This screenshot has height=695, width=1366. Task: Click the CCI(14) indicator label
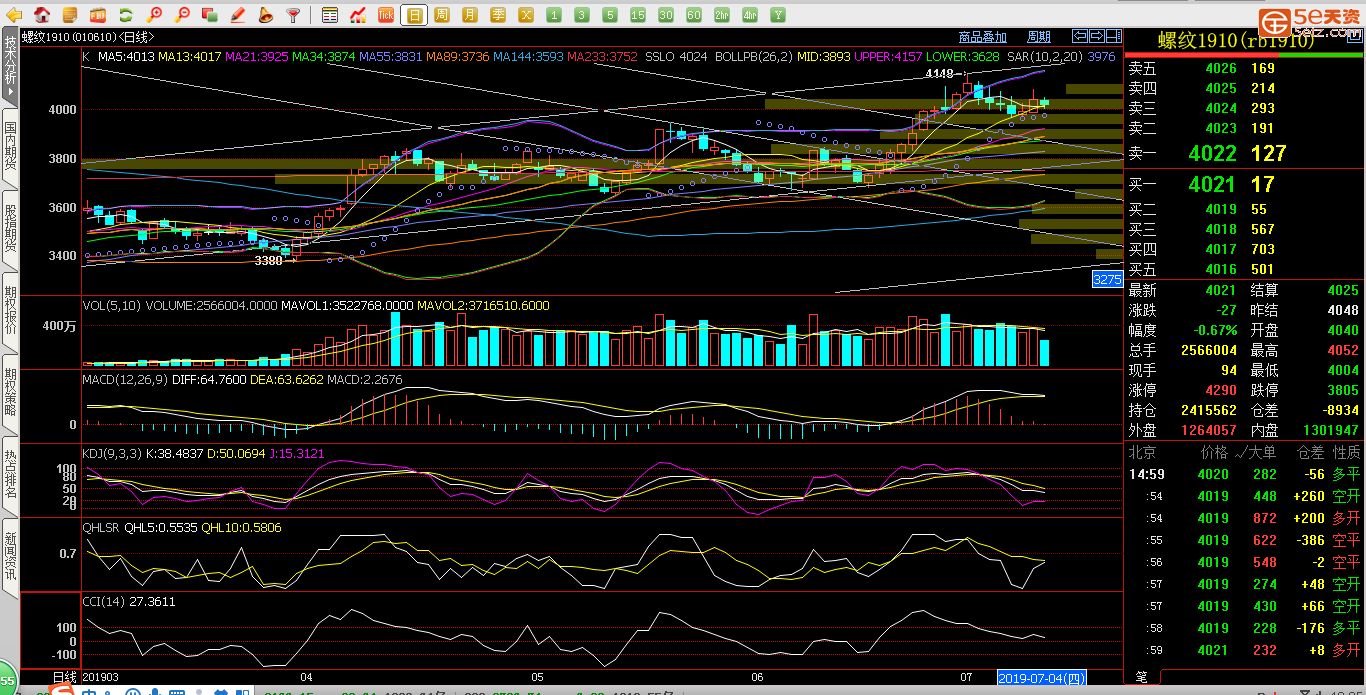point(105,601)
